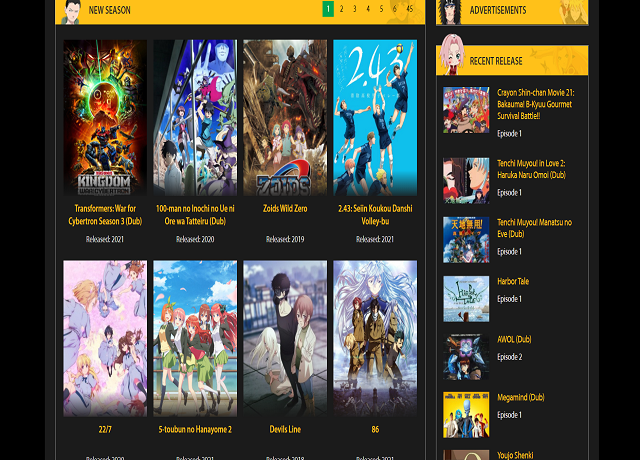Viewport: 640px width, 460px height.
Task: Click the New Season avatar icon
Action: coord(70,11)
